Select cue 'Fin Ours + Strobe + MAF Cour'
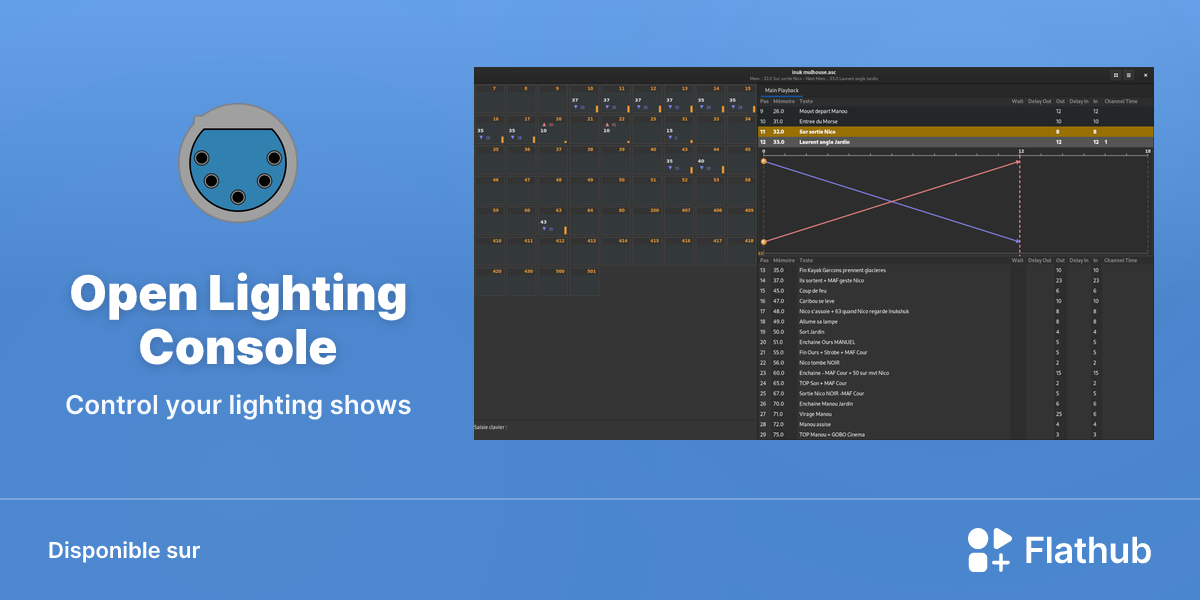This screenshot has height=600, width=1200. pyautogui.click(x=955, y=352)
